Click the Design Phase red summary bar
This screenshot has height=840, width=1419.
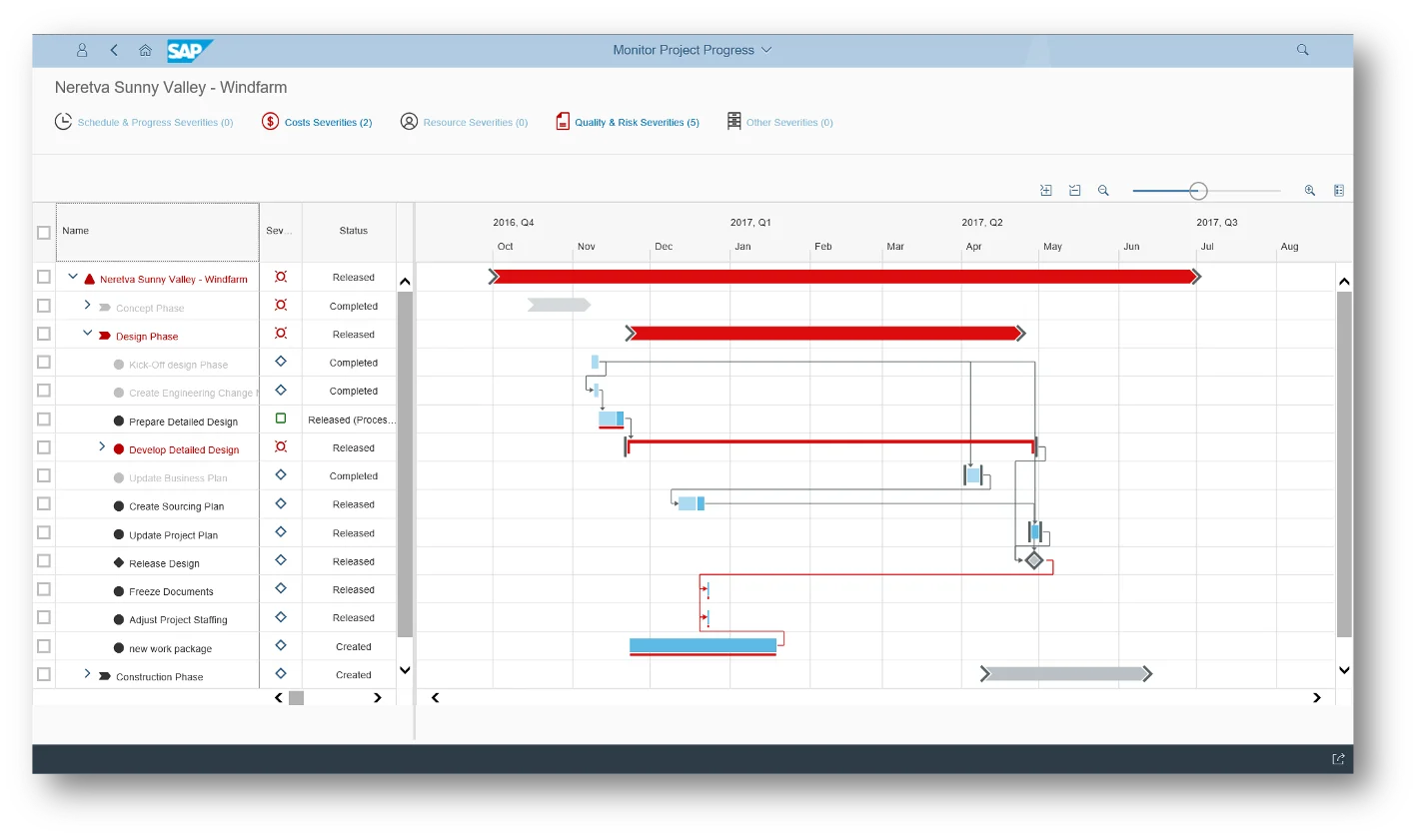825,334
